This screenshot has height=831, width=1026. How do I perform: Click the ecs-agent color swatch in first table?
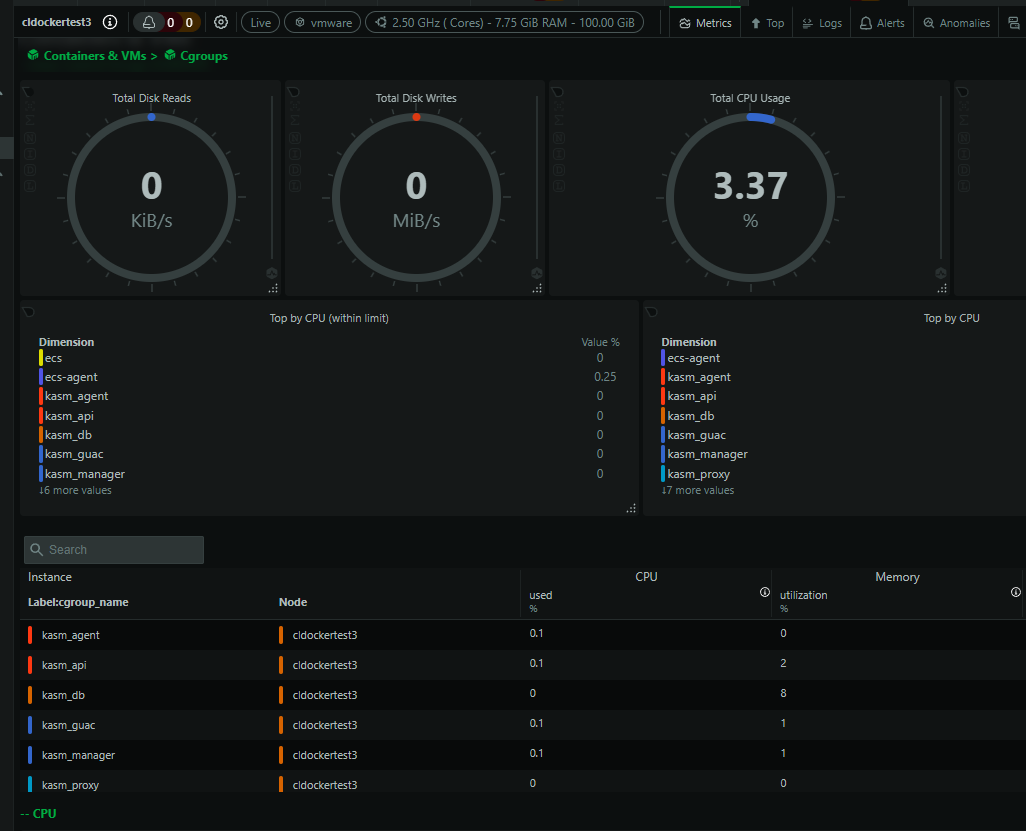(x=41, y=377)
